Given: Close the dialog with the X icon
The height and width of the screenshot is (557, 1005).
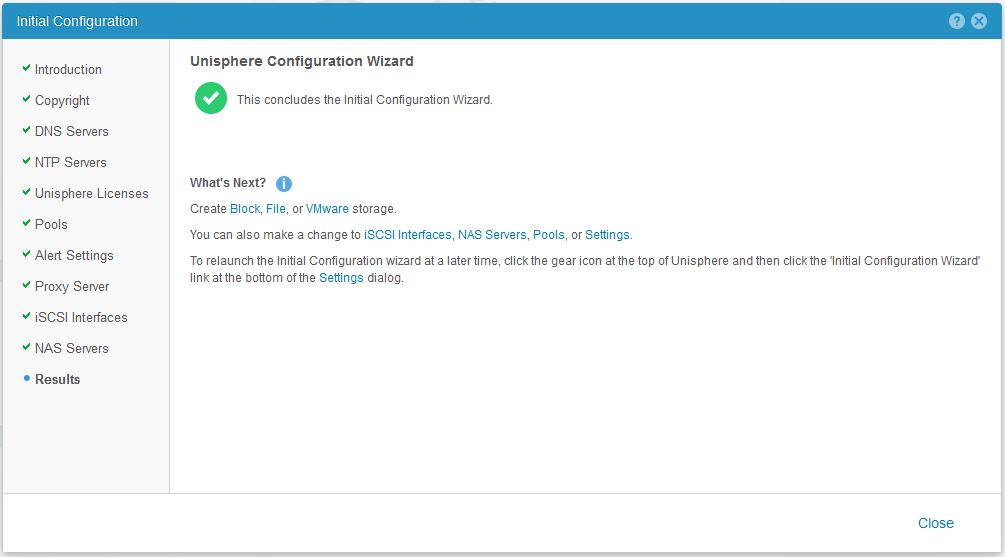Looking at the screenshot, I should [979, 21].
